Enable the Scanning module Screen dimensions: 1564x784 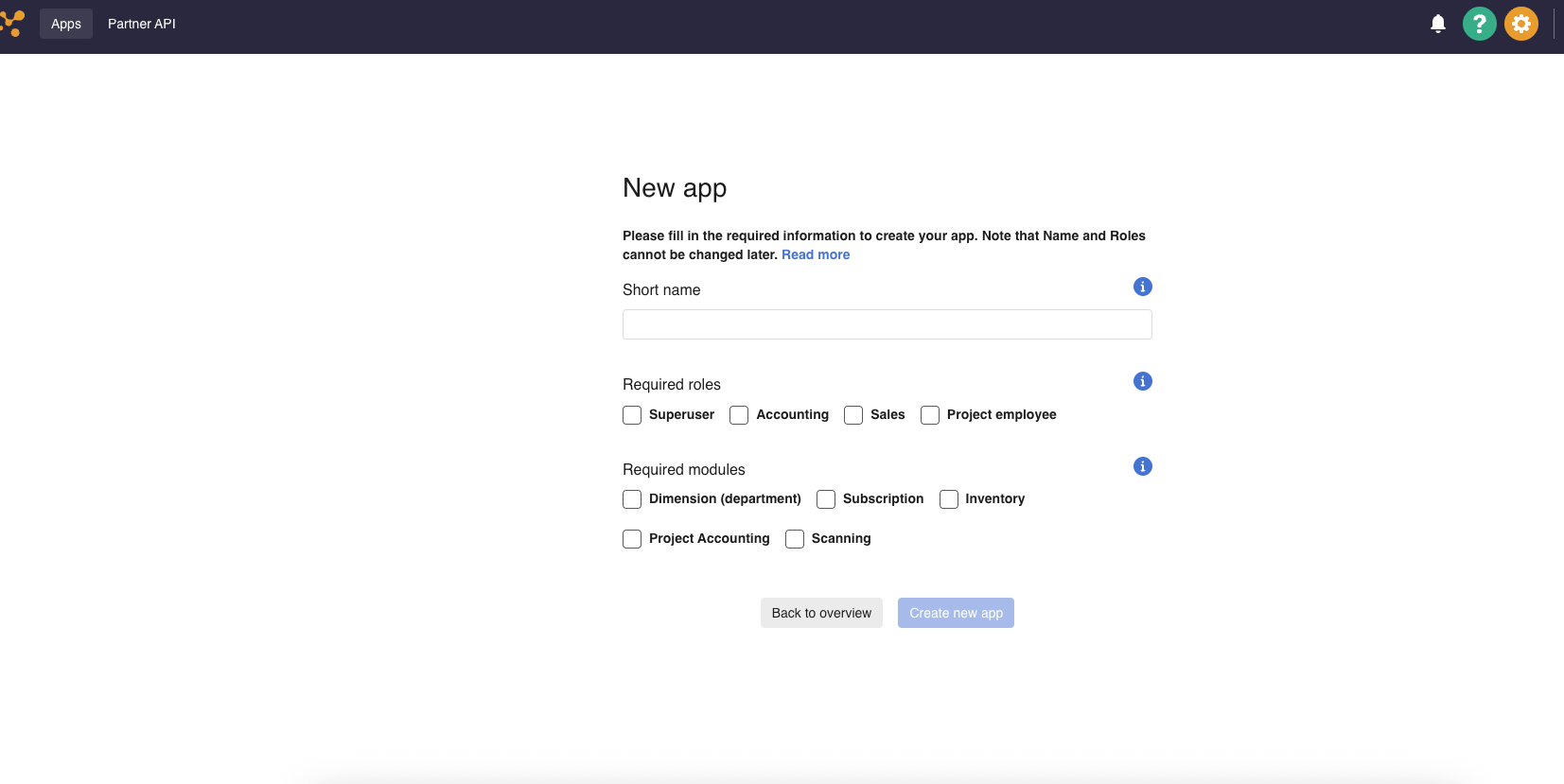click(x=795, y=539)
